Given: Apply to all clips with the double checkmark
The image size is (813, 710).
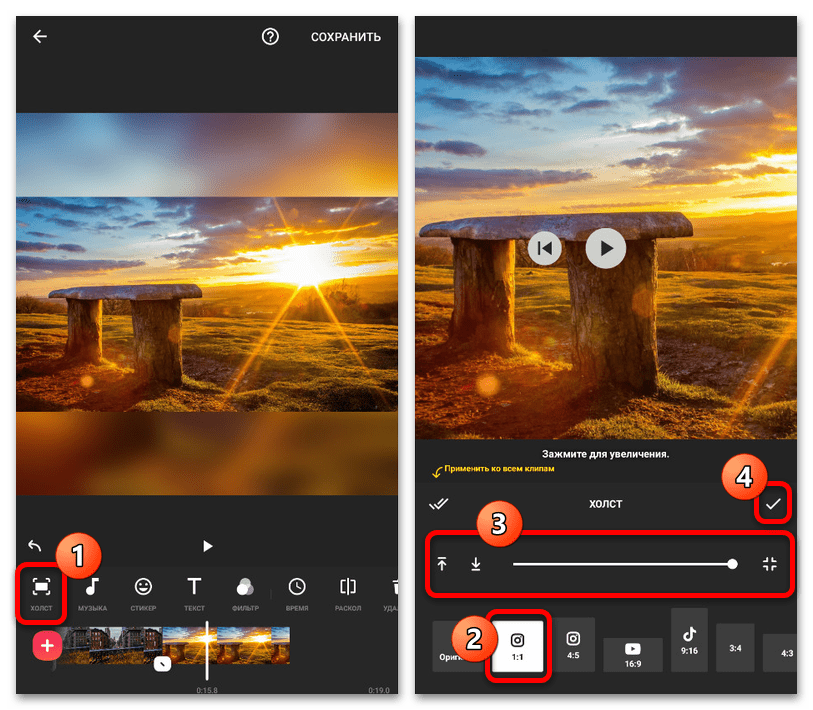Looking at the screenshot, I should (x=438, y=504).
